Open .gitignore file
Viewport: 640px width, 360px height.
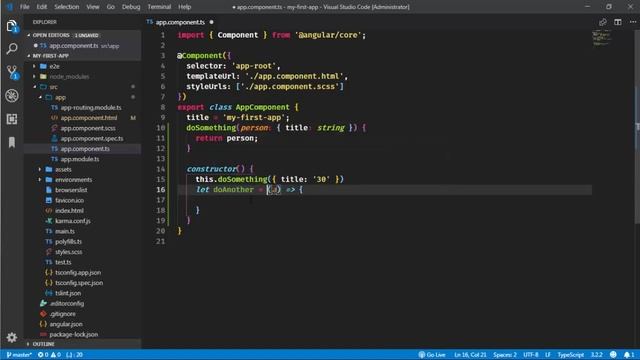coord(62,314)
